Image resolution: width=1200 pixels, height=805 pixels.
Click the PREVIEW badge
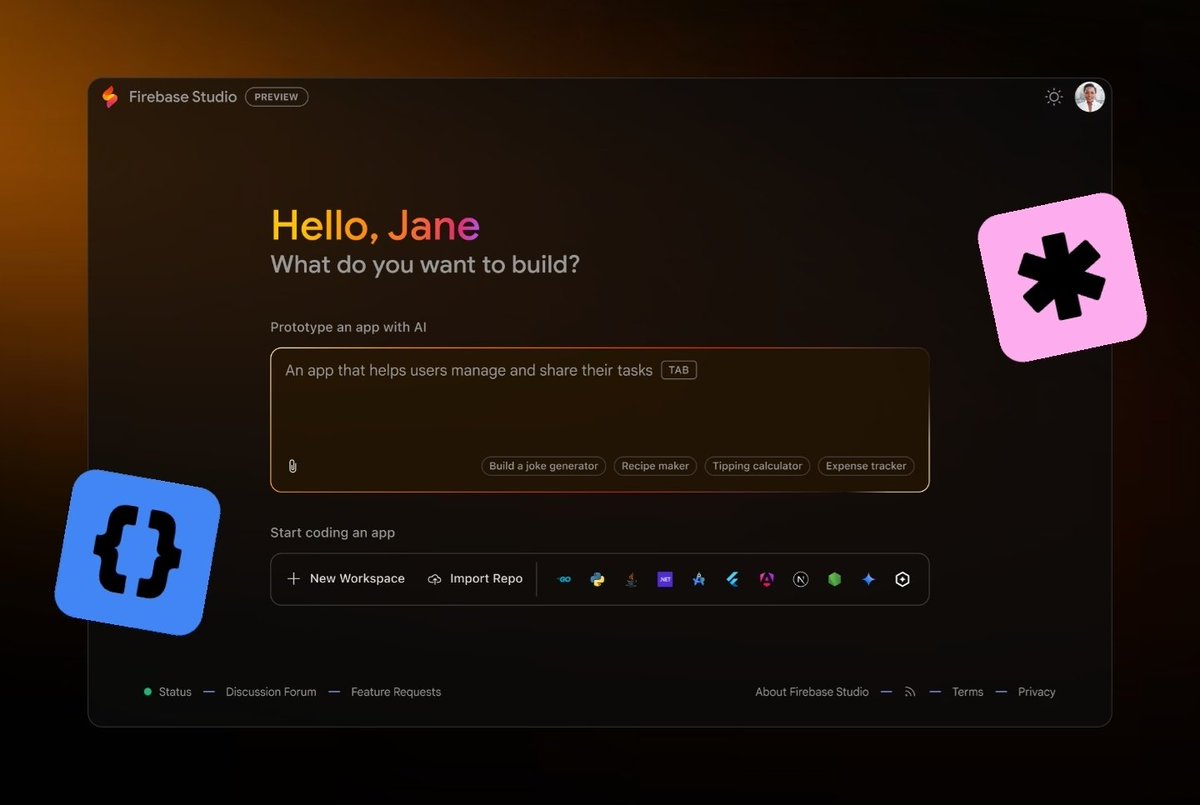tap(277, 97)
